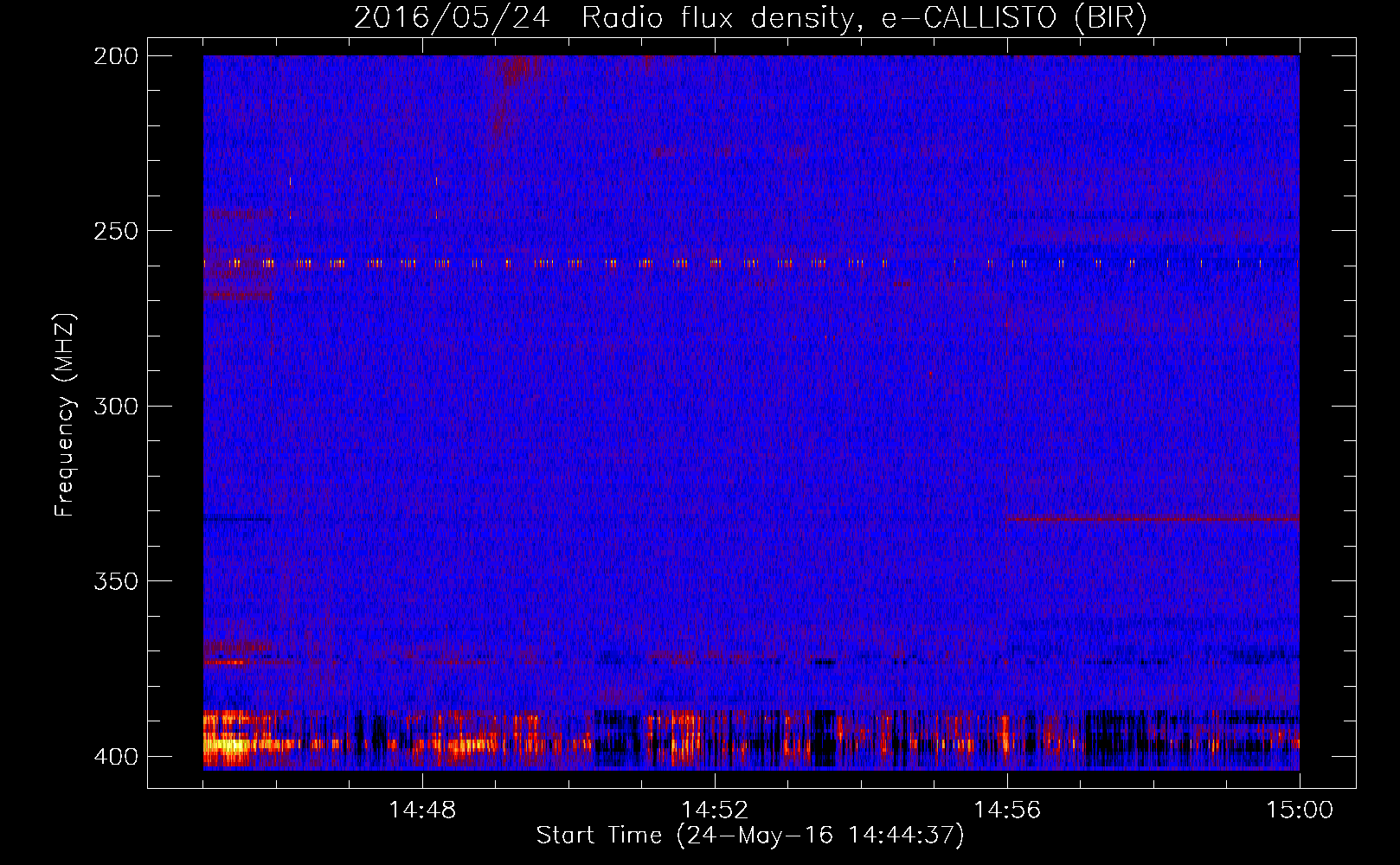
Task: Click the 350 frequency tick label
Action: click(116, 581)
